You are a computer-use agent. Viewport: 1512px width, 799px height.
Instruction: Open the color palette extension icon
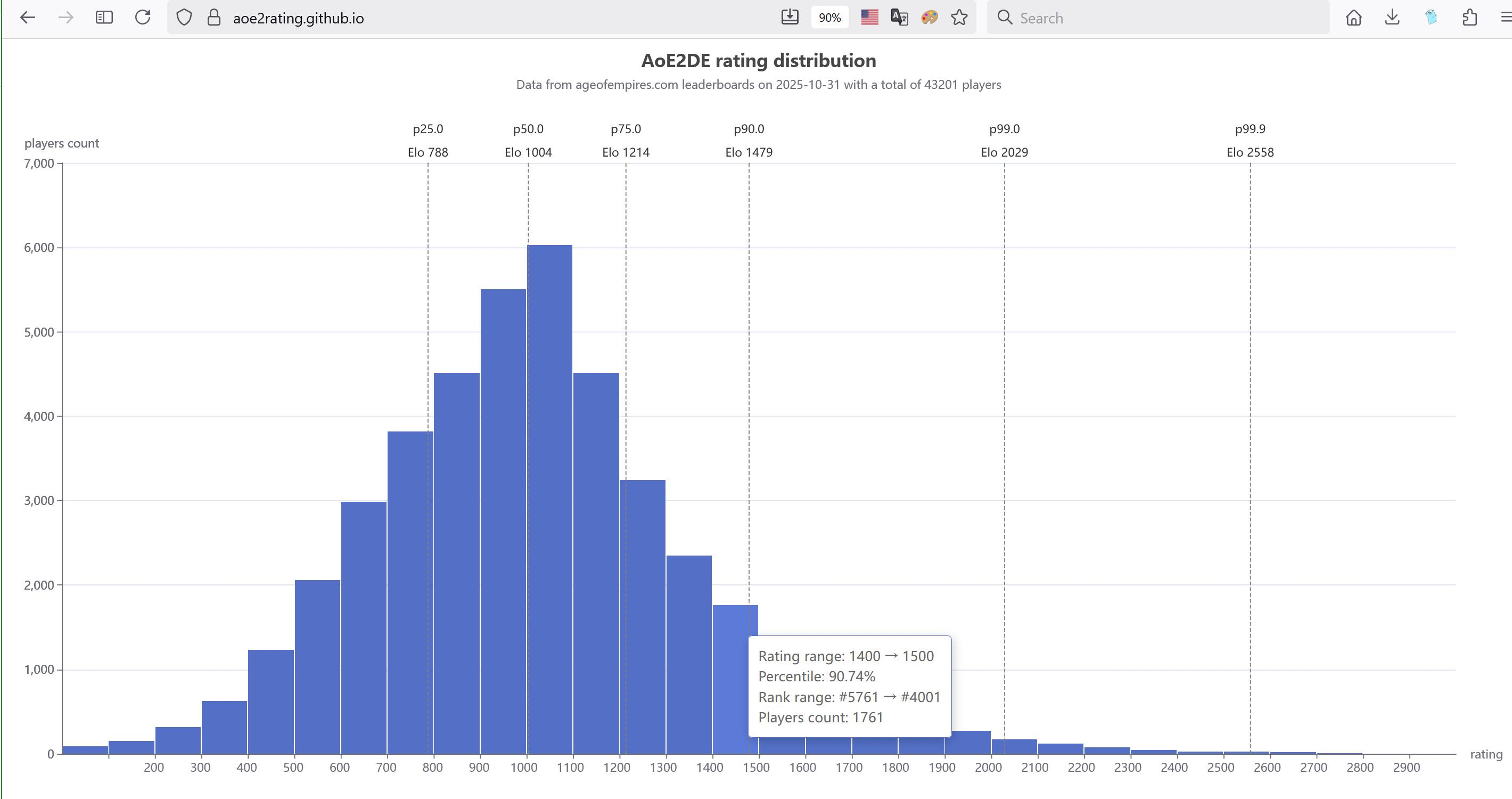point(929,18)
